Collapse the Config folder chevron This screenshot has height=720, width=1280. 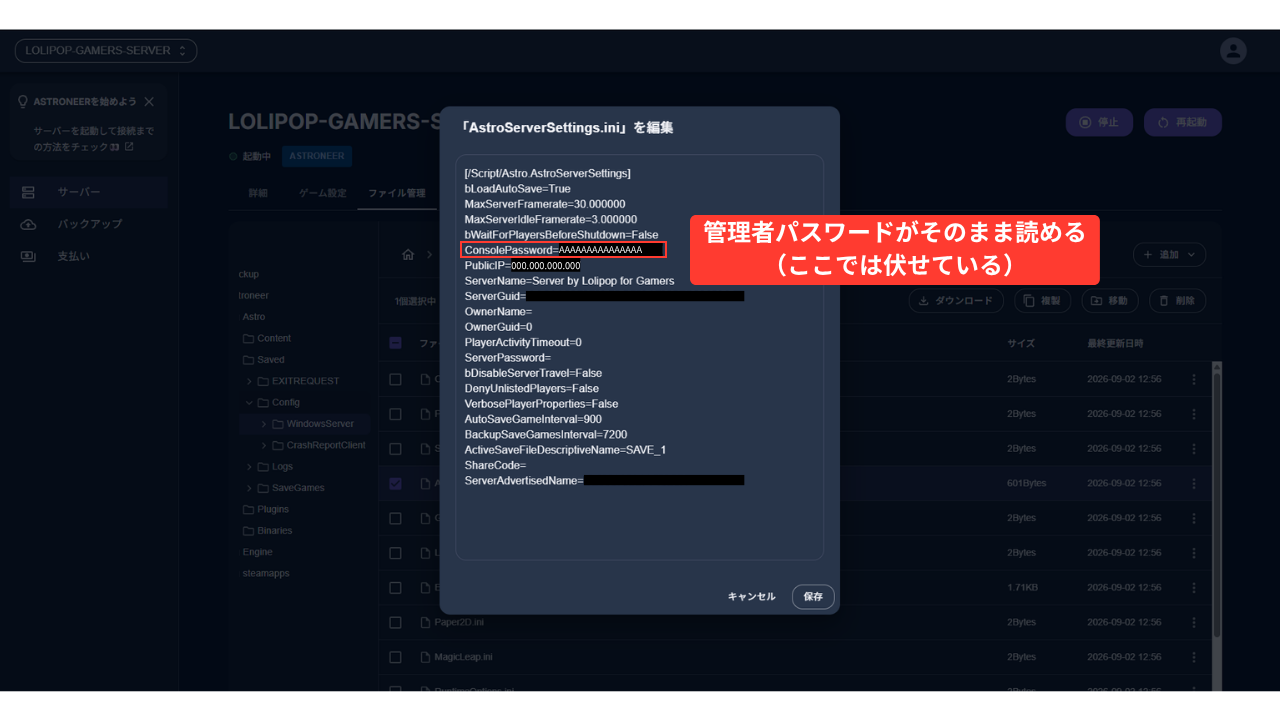[x=250, y=402]
